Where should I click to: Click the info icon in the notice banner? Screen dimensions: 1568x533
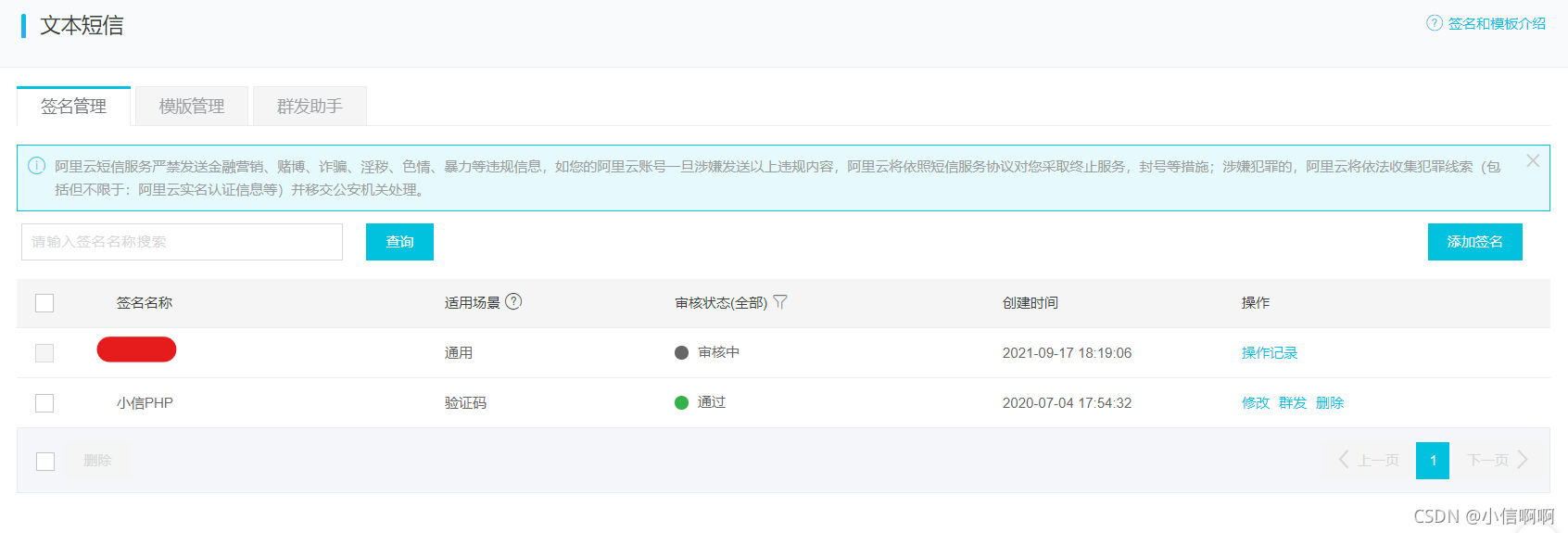[x=36, y=166]
